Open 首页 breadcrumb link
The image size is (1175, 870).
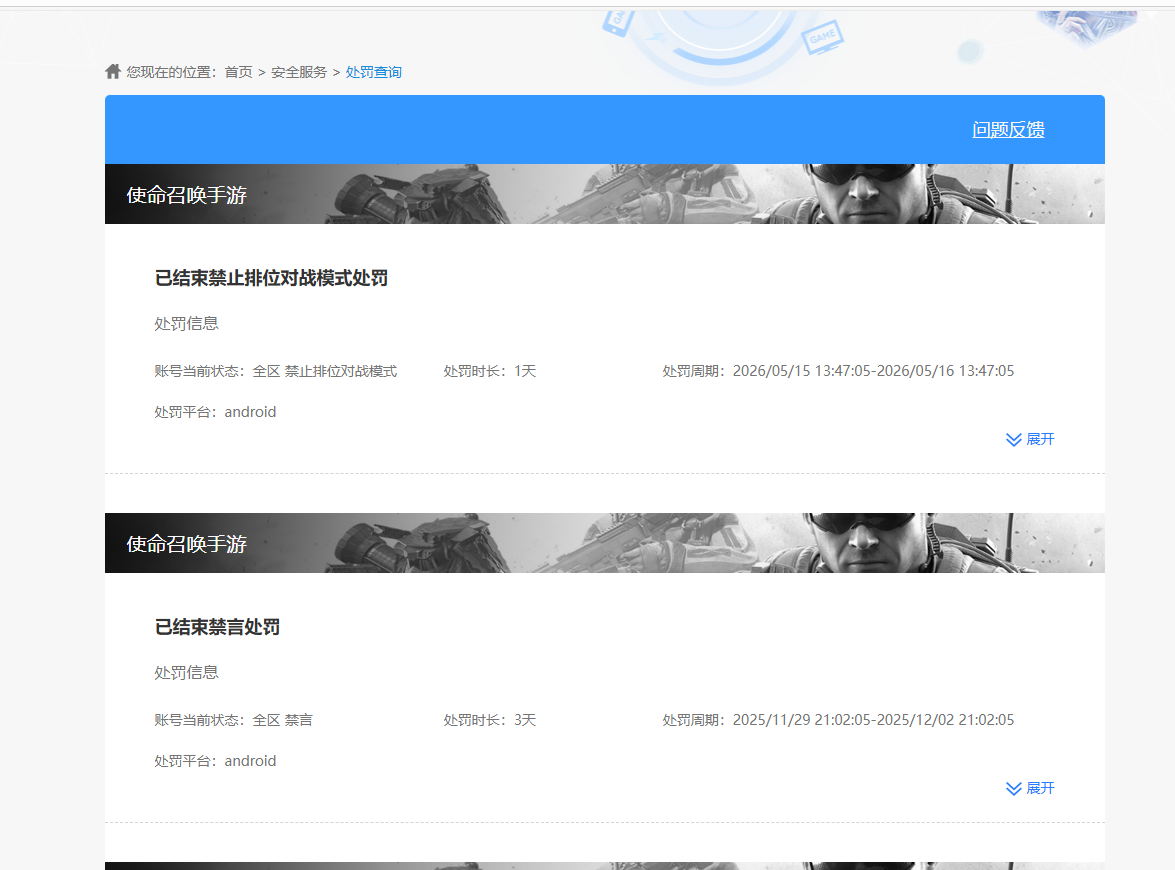point(238,72)
